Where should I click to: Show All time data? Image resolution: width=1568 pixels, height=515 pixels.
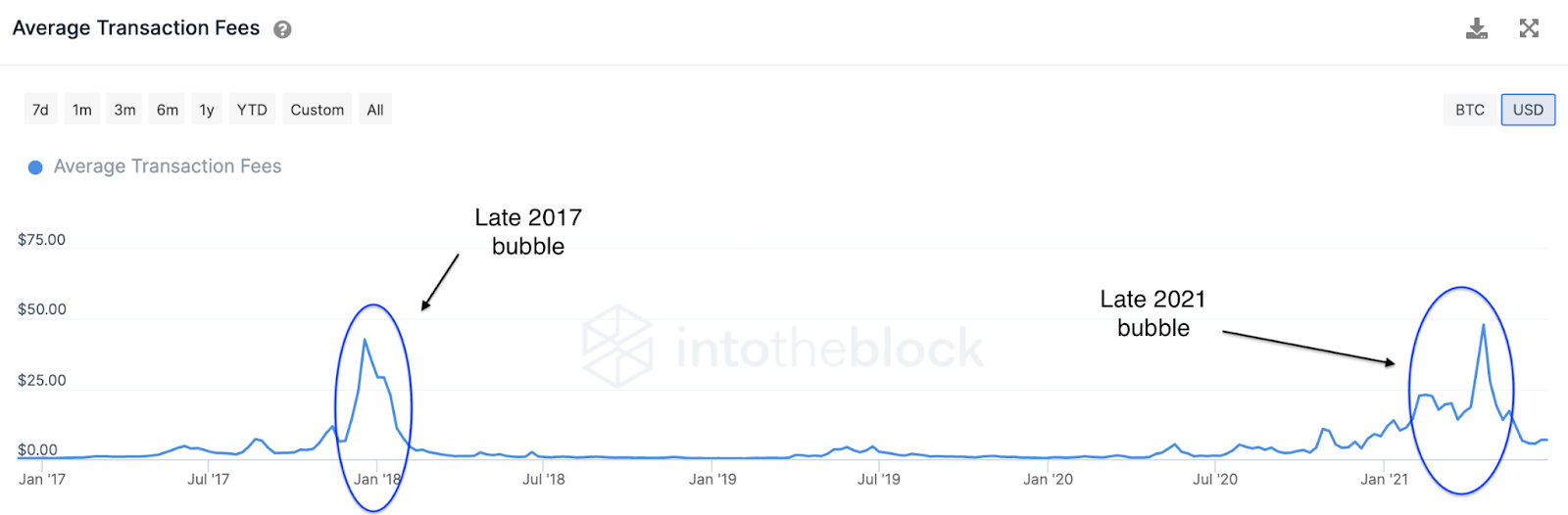(375, 110)
